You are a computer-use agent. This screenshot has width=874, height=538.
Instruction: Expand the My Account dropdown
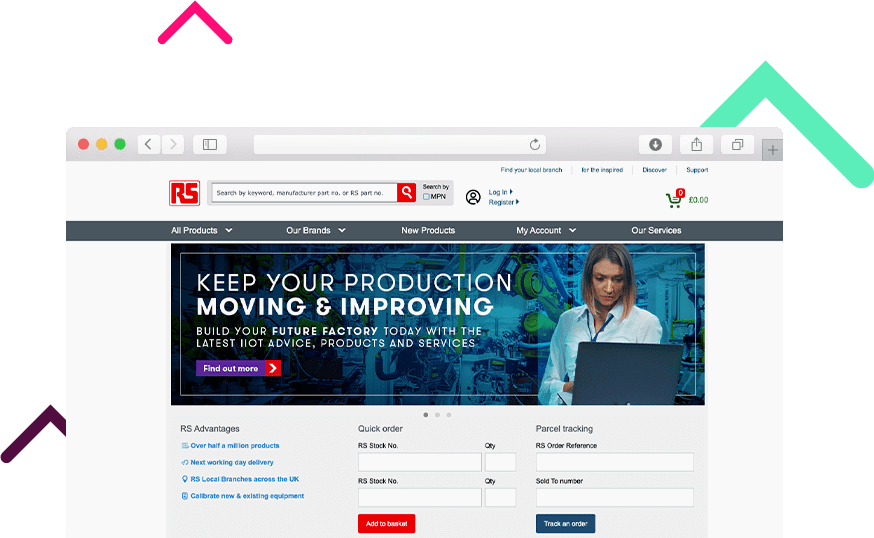coord(546,230)
